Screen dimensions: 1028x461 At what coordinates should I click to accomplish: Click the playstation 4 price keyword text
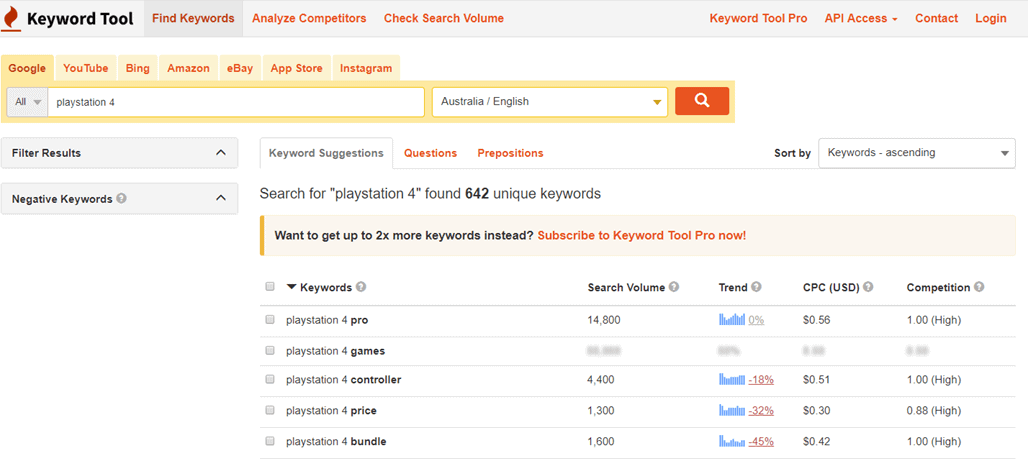pos(331,411)
